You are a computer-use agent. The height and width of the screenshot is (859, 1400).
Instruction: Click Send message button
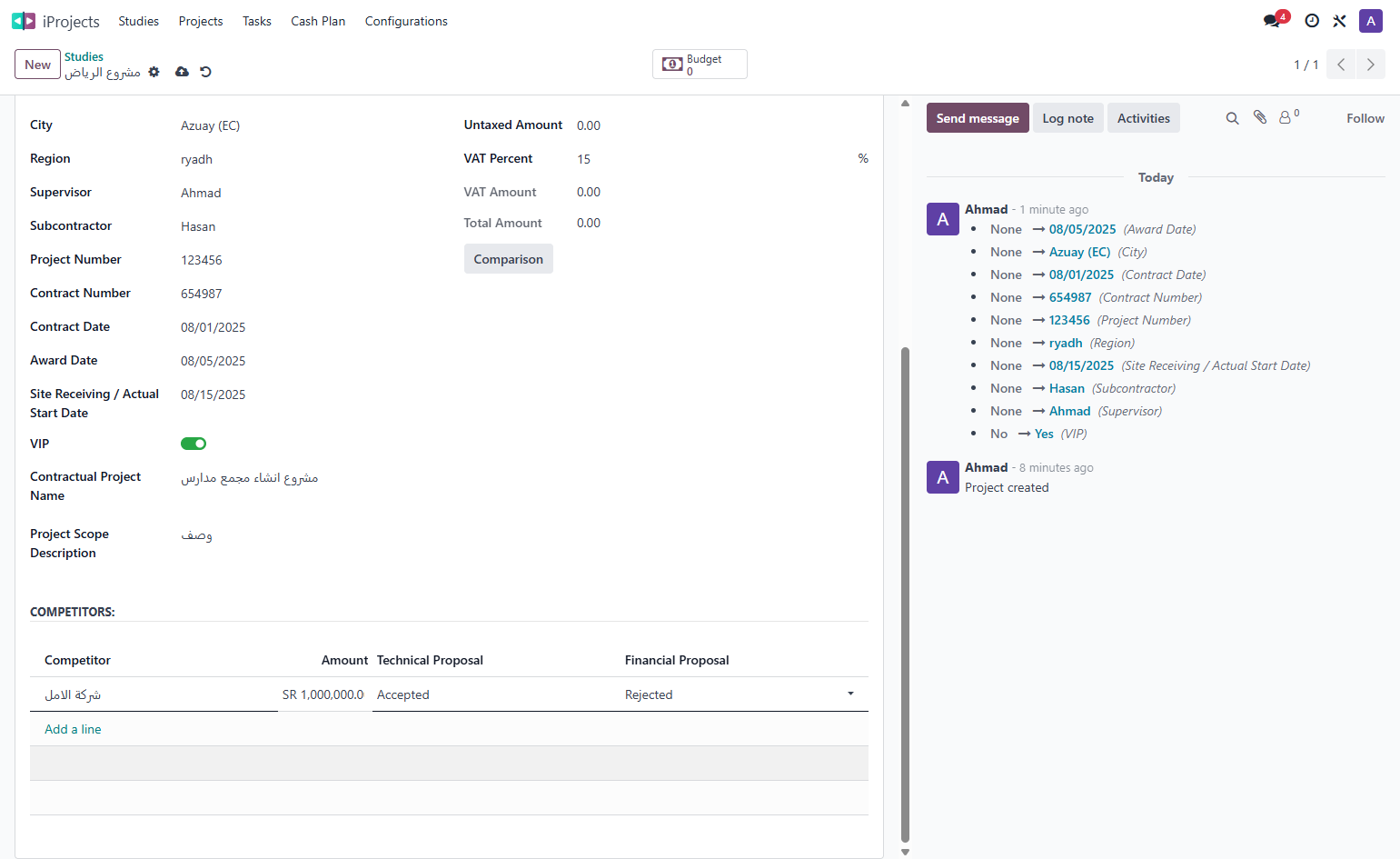pyautogui.click(x=978, y=118)
